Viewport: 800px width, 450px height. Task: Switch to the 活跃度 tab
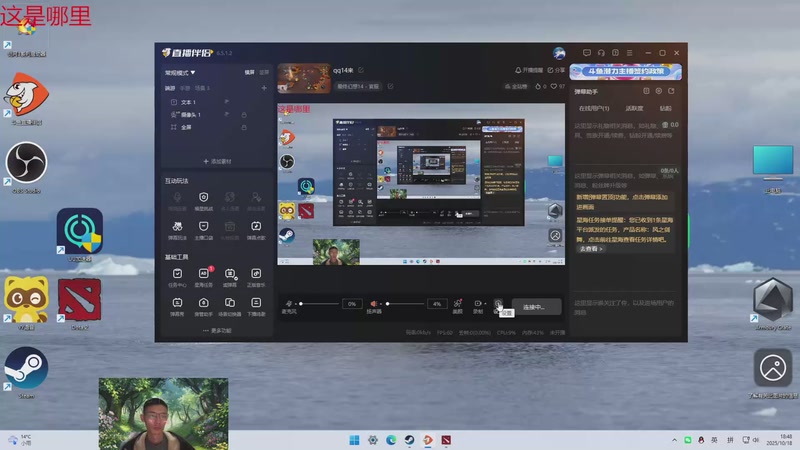pos(634,108)
